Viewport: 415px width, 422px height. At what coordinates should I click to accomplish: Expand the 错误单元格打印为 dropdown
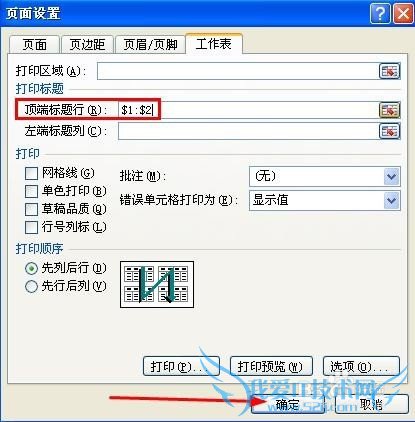pyautogui.click(x=391, y=200)
